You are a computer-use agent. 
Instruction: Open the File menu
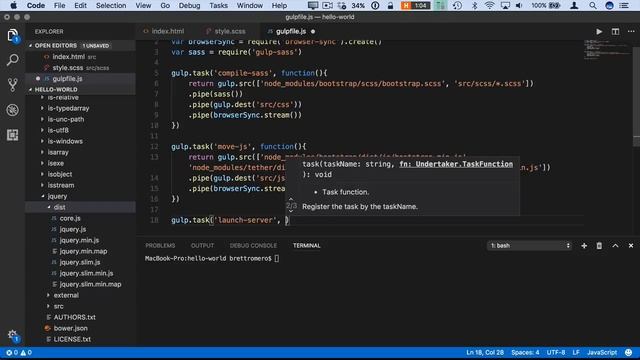pyautogui.click(x=60, y=5)
